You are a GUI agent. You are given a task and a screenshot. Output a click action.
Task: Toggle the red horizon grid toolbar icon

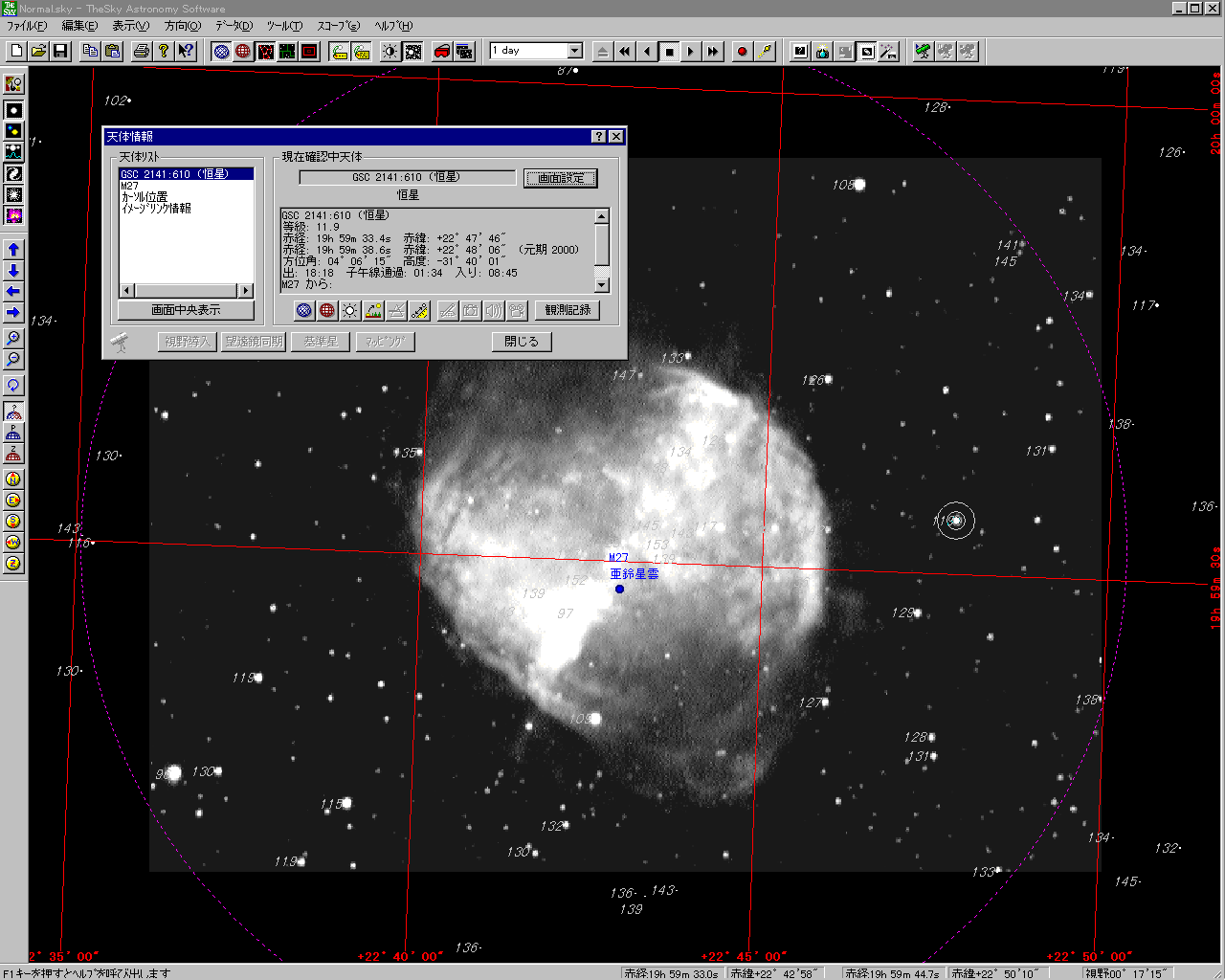pos(243,51)
